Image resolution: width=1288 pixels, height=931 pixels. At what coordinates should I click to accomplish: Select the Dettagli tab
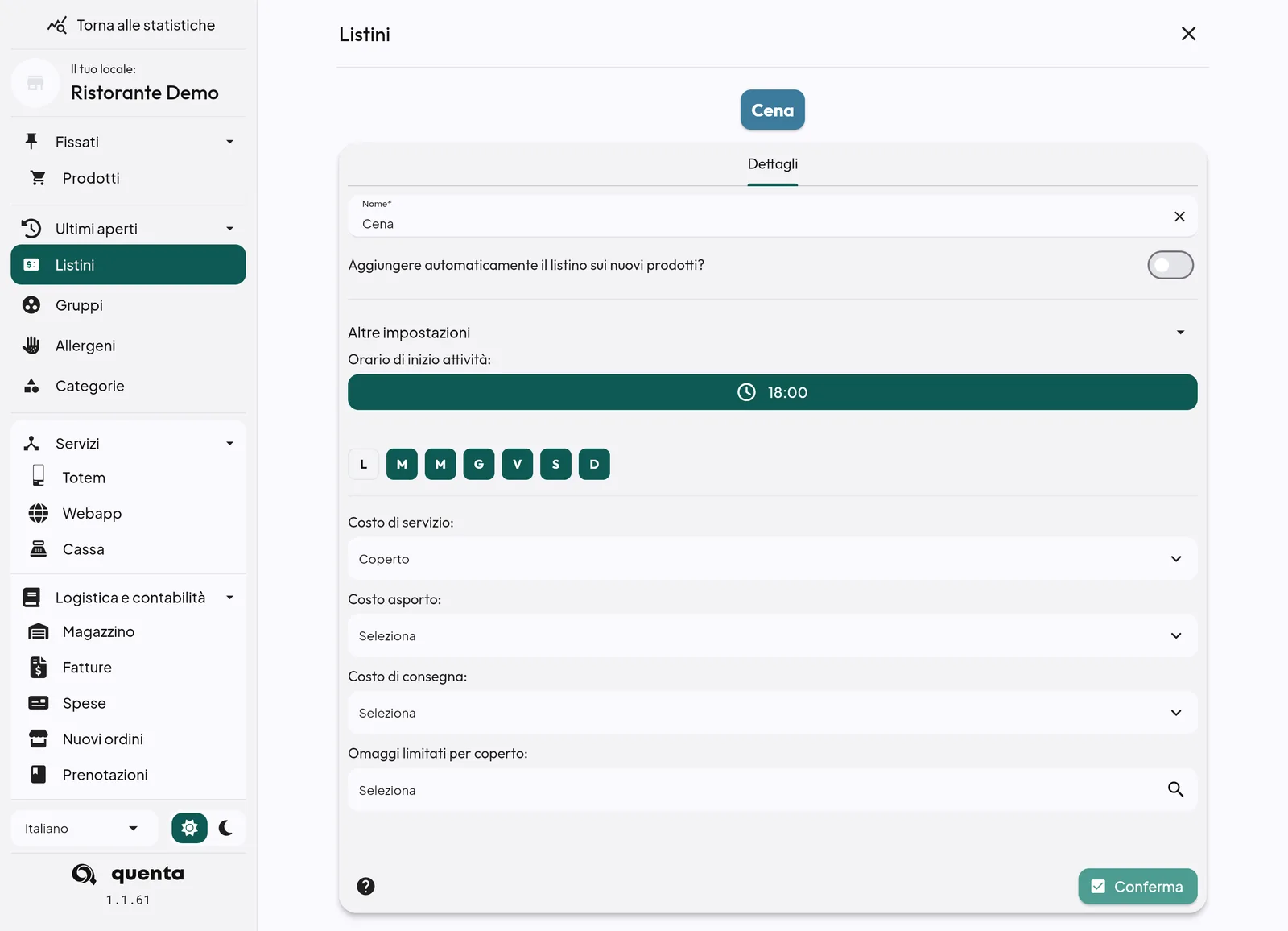[773, 164]
